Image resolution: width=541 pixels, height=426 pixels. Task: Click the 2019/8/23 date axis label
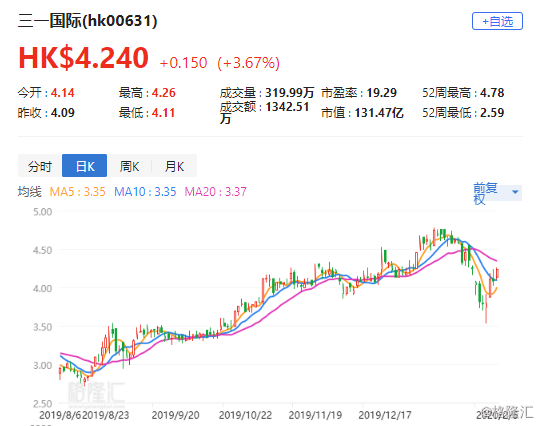pos(106,415)
